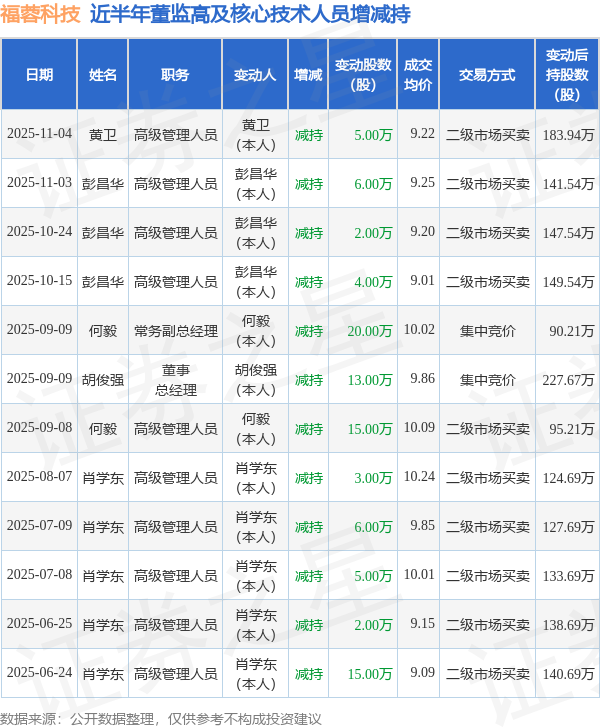Click the 变动股数(股) column header

[363, 74]
